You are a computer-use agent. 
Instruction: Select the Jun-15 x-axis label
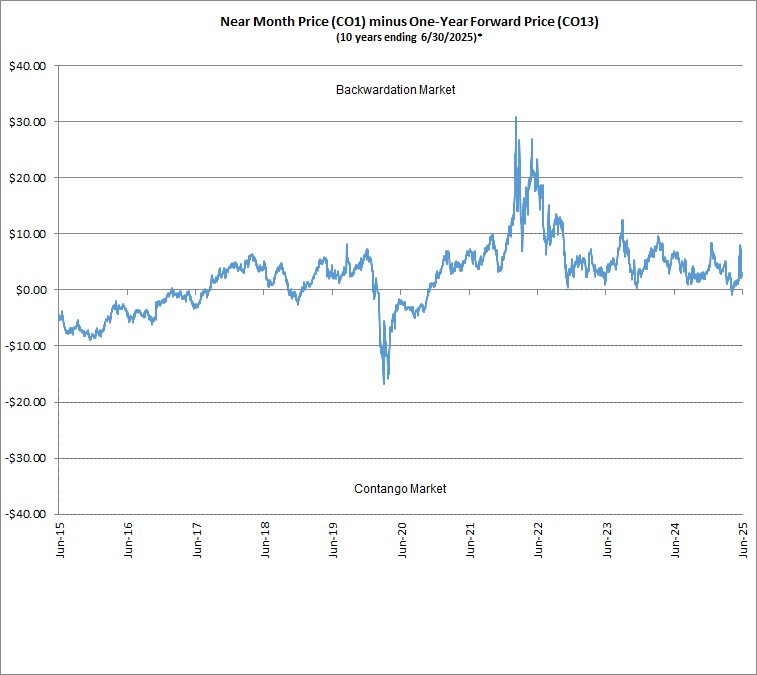[60, 540]
